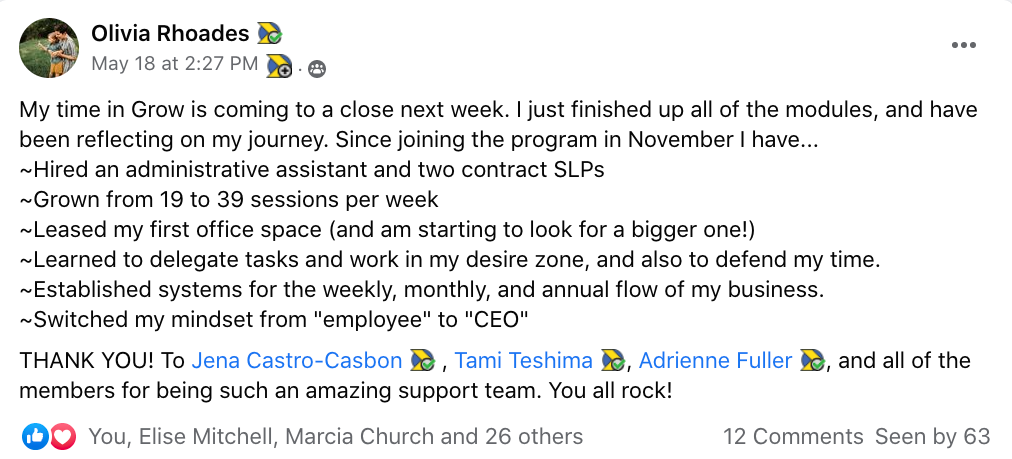The image size is (1012, 459).
Task: Click the May 18 at 2:27 PM timestamp
Action: [175, 65]
